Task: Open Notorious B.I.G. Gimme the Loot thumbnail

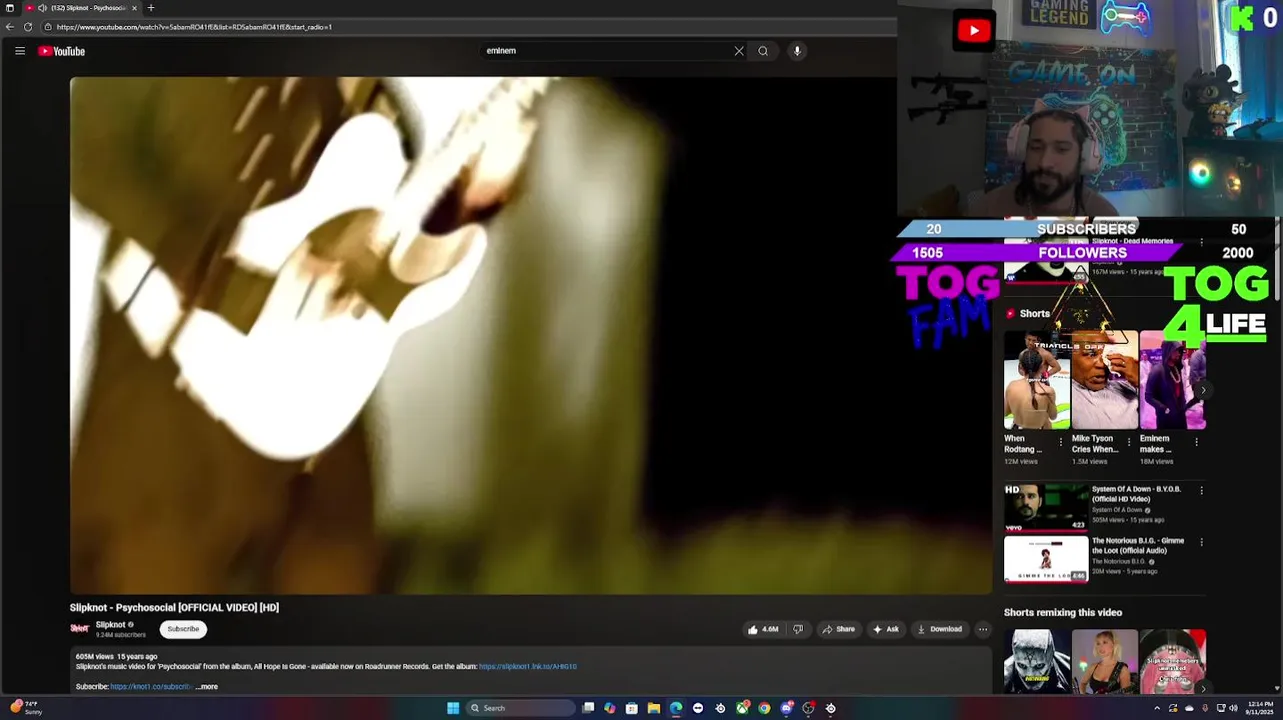Action: pyautogui.click(x=1046, y=560)
